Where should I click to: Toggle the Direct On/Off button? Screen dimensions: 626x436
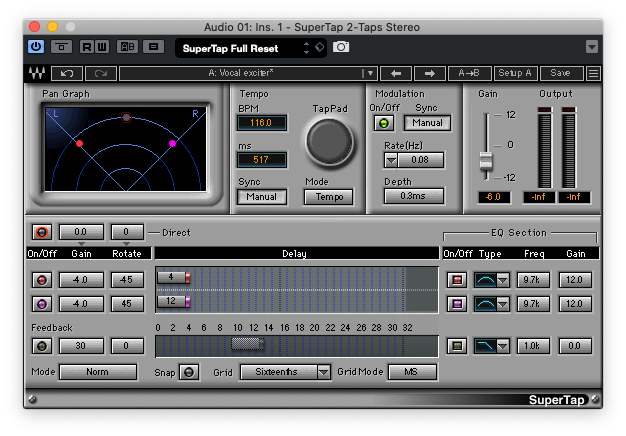tap(42, 232)
